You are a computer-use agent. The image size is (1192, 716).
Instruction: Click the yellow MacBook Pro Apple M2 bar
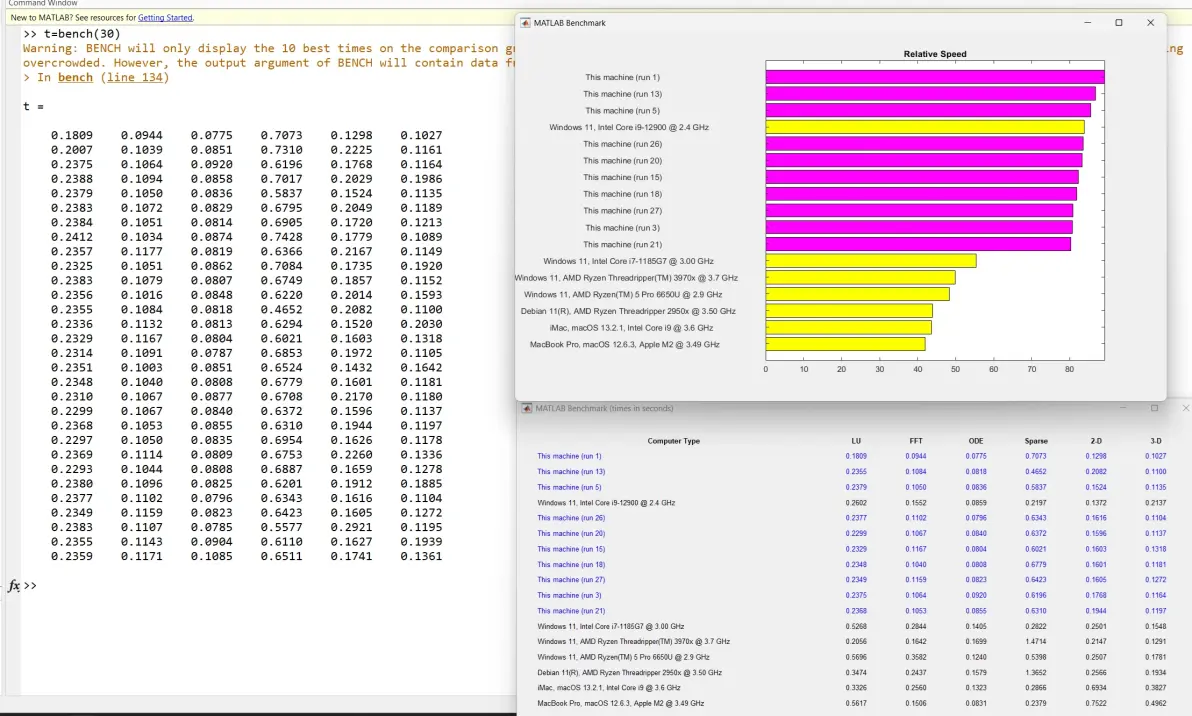[845, 344]
